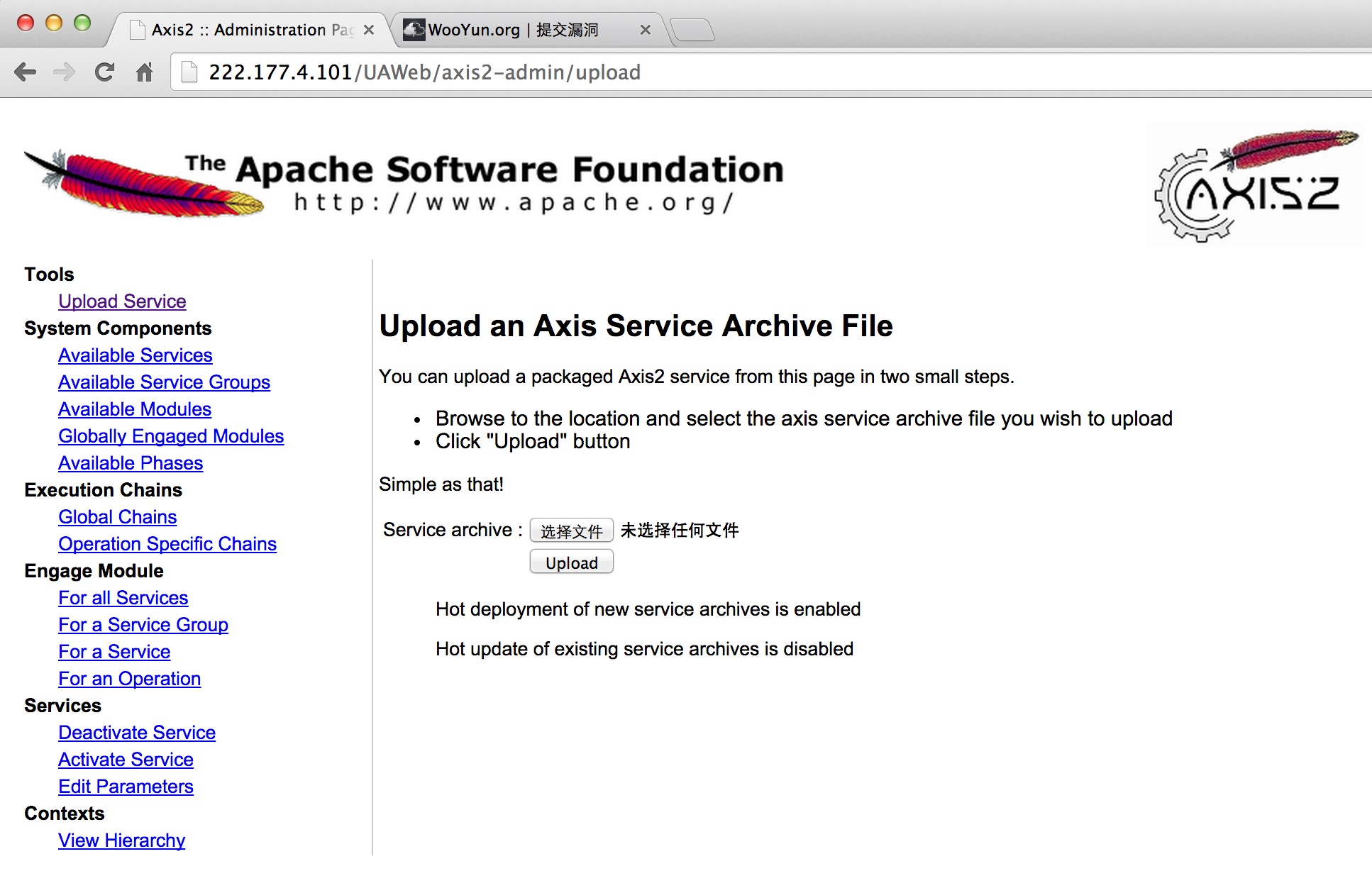
Task: Open a new browser tab
Action: point(692,30)
